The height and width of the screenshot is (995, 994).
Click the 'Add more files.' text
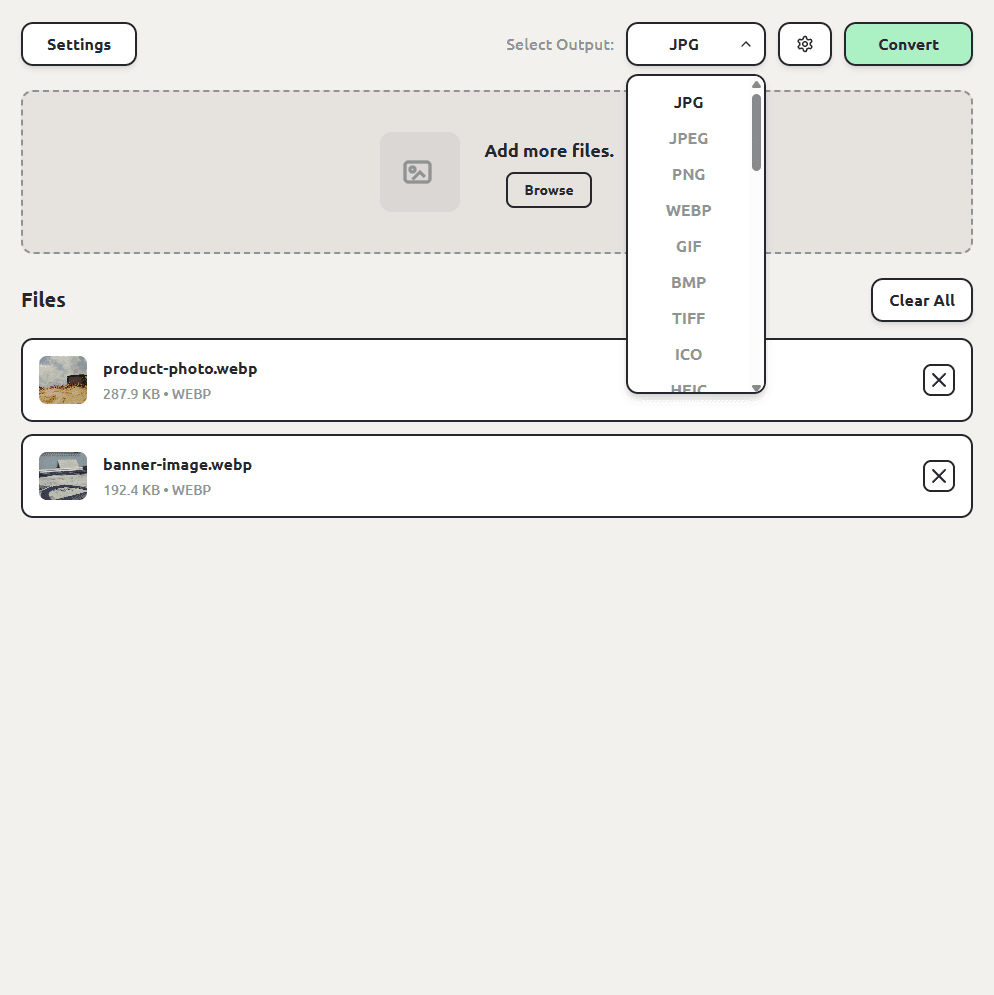pos(549,151)
